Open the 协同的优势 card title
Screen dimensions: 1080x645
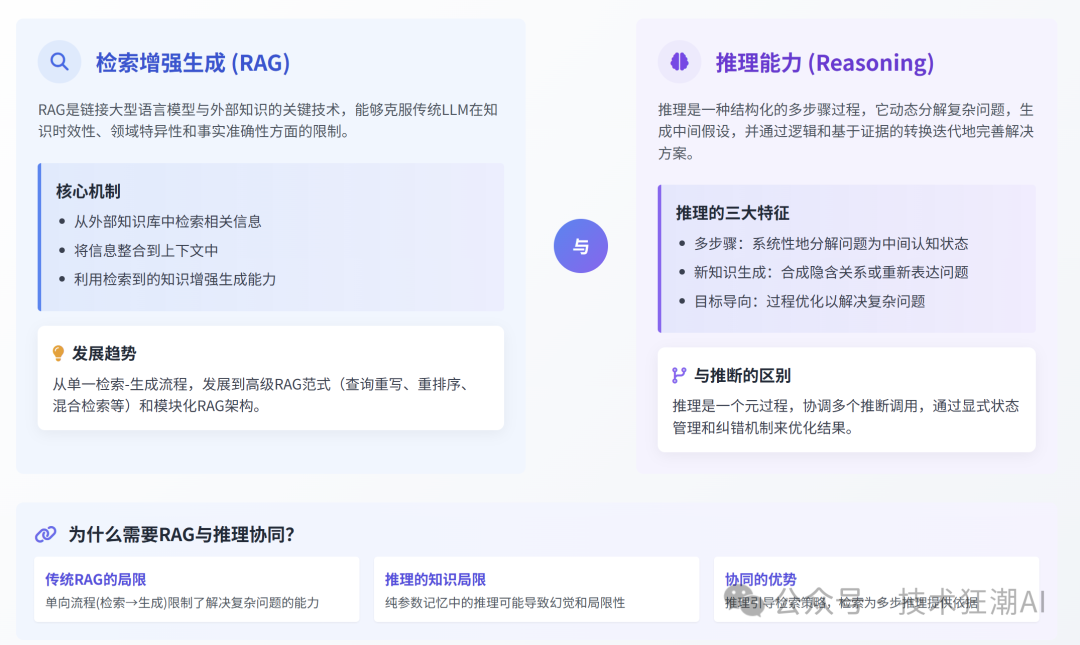pyautogui.click(x=760, y=580)
